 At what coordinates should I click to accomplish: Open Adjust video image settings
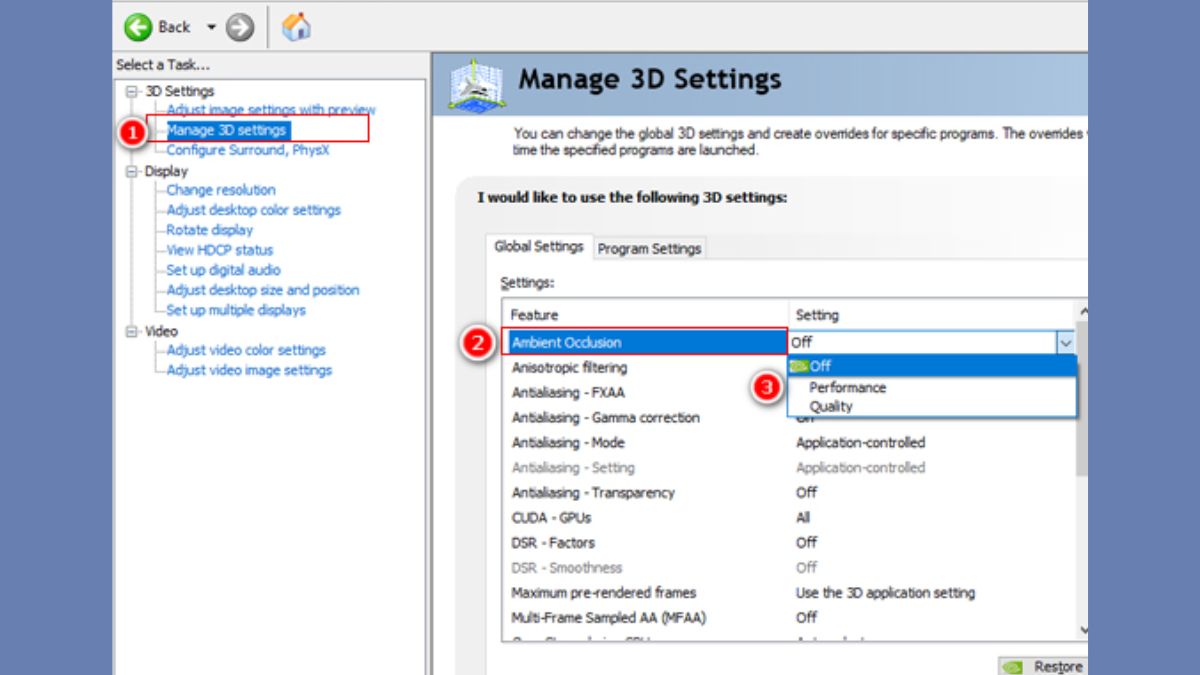(x=249, y=370)
